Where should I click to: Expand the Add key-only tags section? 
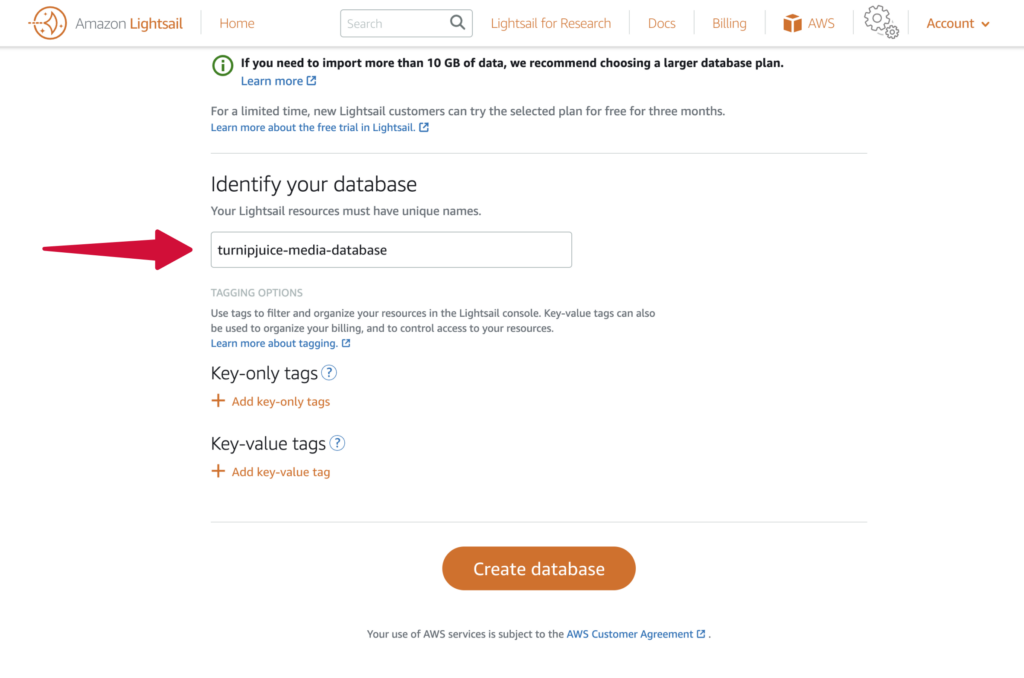[x=280, y=401]
